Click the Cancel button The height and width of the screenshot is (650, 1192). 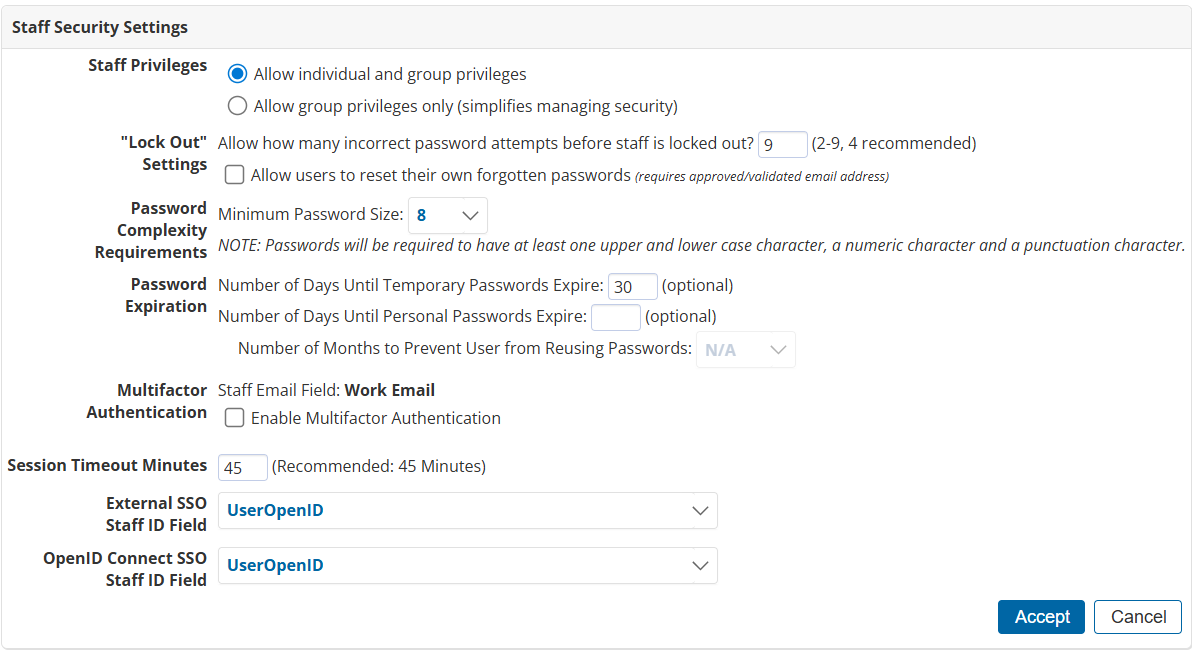1138,617
